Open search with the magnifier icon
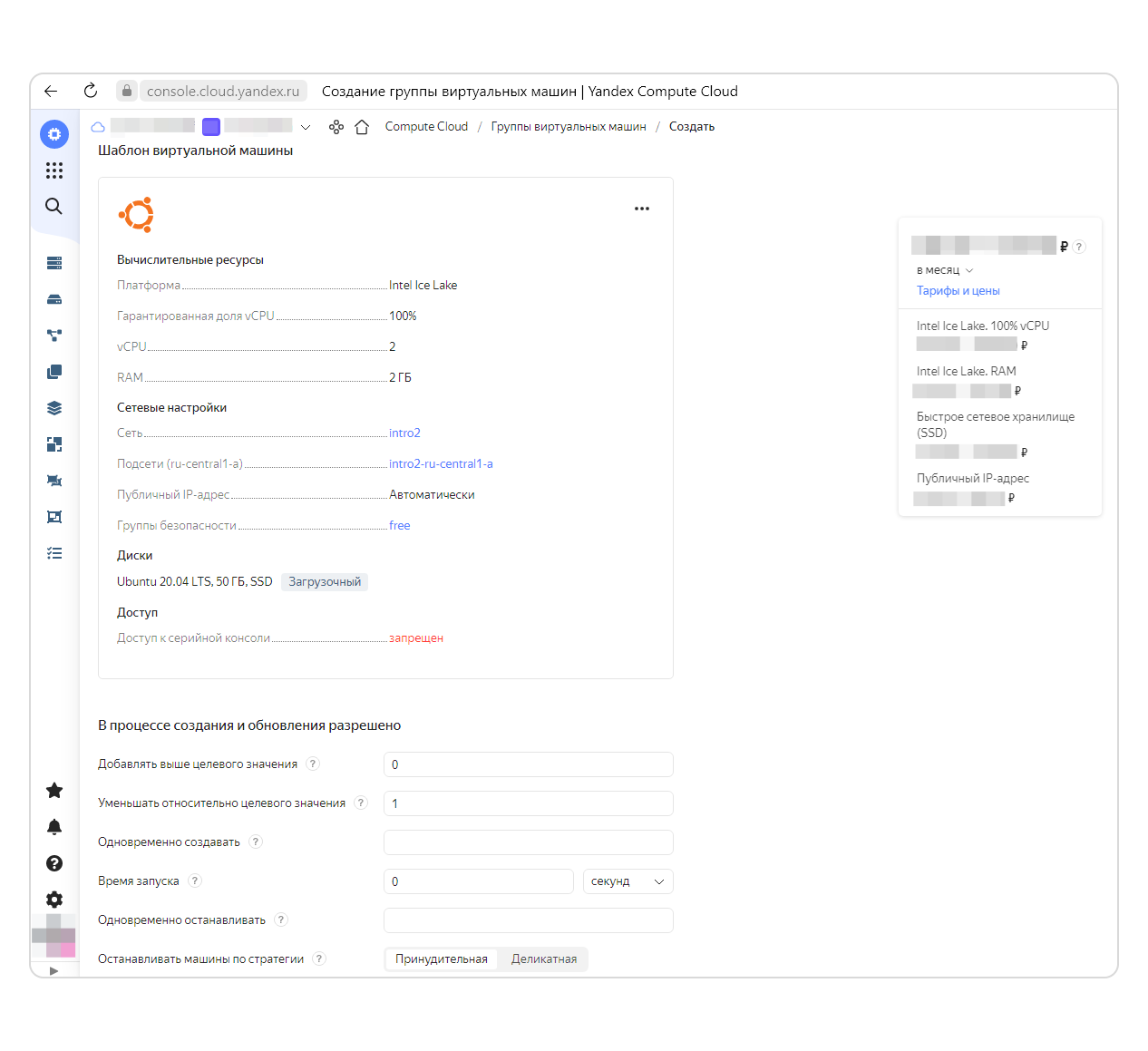1148x1051 pixels. pos(54,206)
